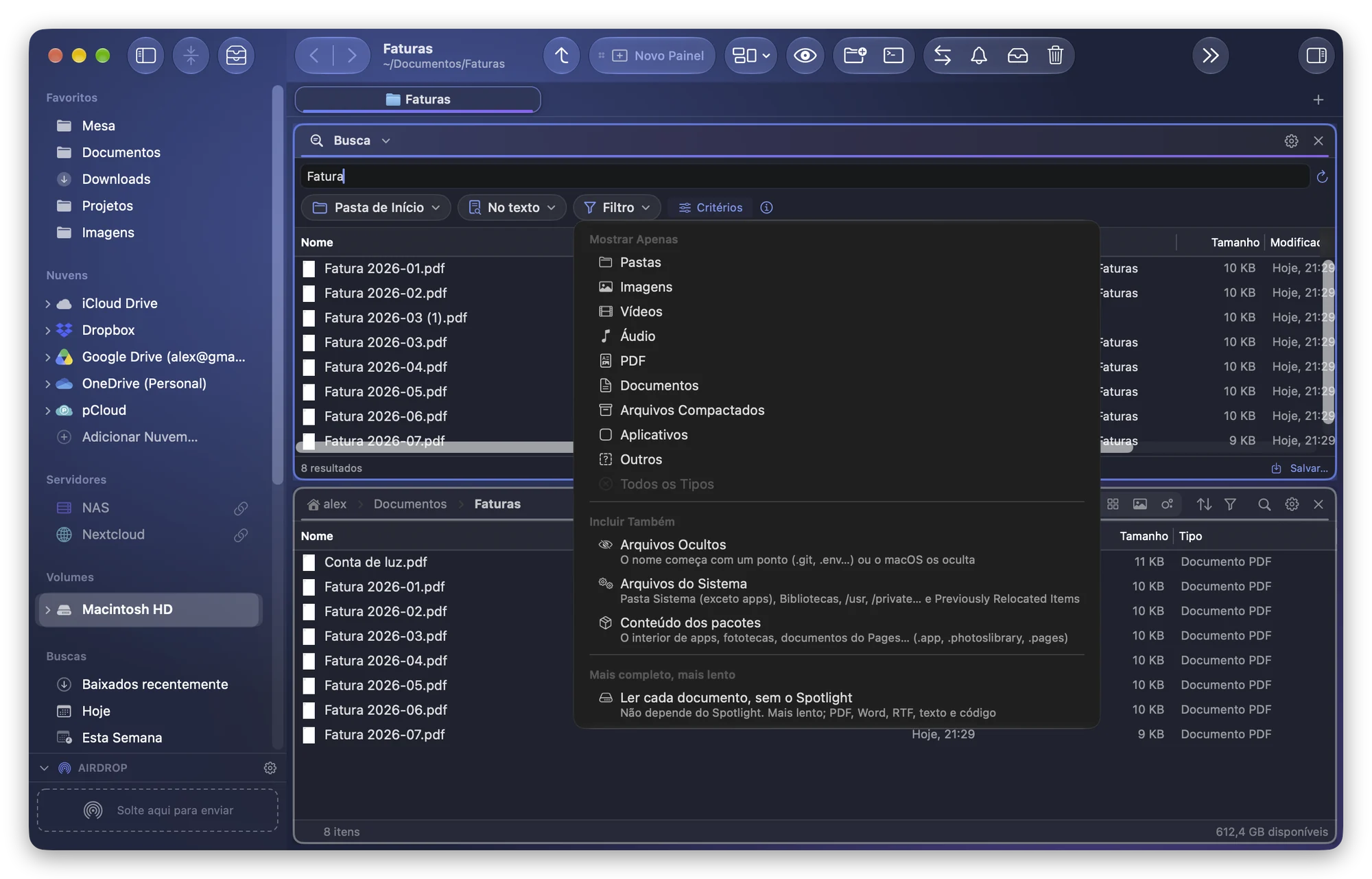Viewport: 1372px width, 879px height.
Task: Open lower pane search magnifier
Action: 1264,504
